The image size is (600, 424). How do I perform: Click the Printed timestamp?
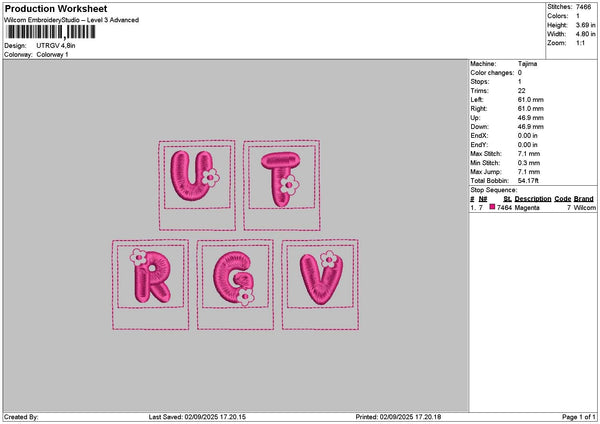[398, 417]
